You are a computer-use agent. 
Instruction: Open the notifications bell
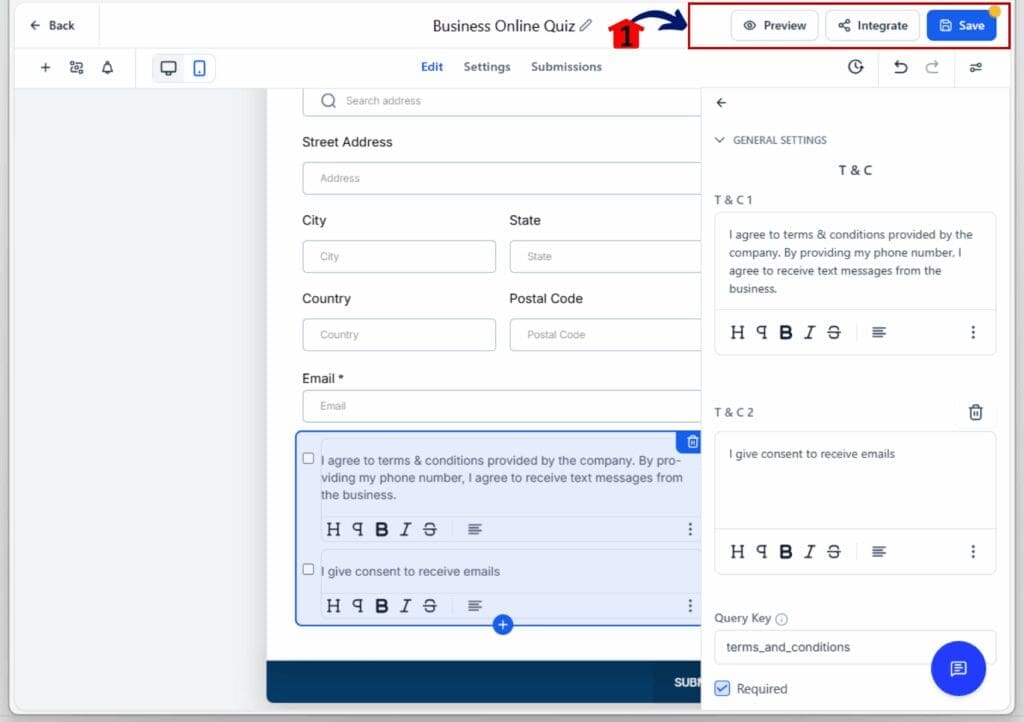click(108, 68)
